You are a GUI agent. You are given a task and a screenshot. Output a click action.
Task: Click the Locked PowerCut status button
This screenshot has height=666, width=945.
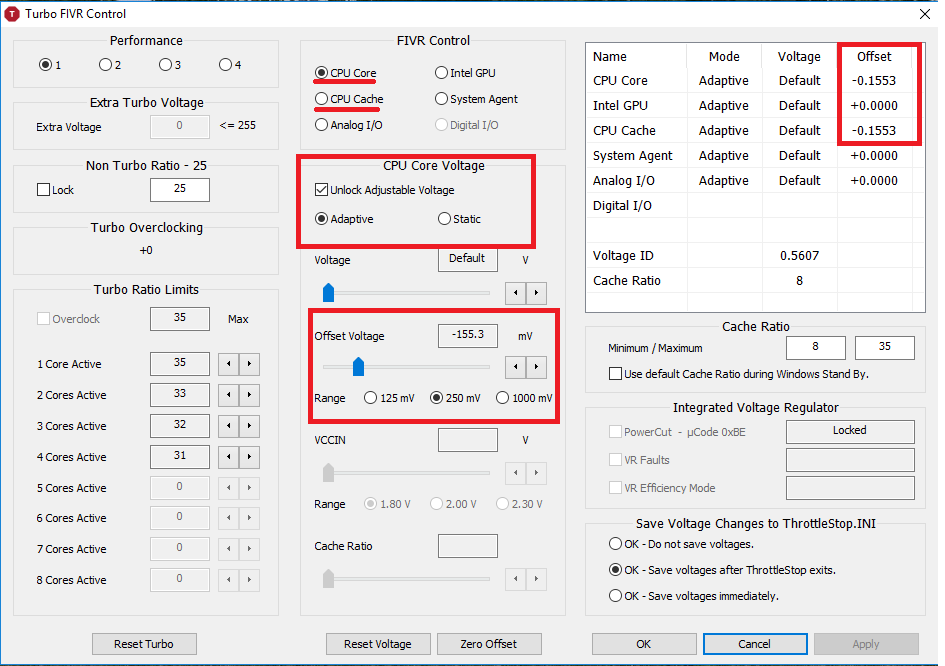850,431
